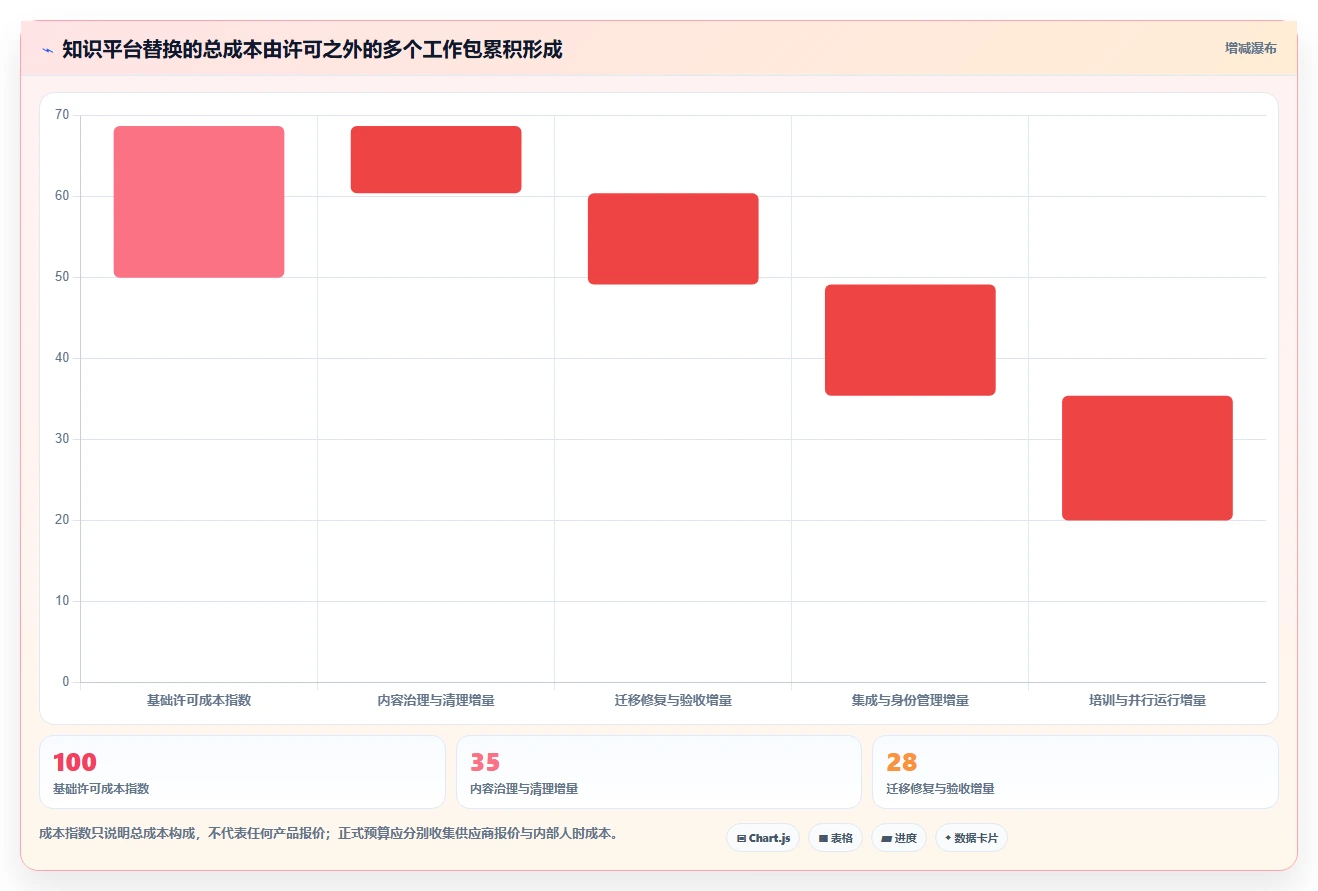The height and width of the screenshot is (891, 1318).
Task: Select the 集成与身份管理增量 waterfall bar
Action: pos(910,340)
